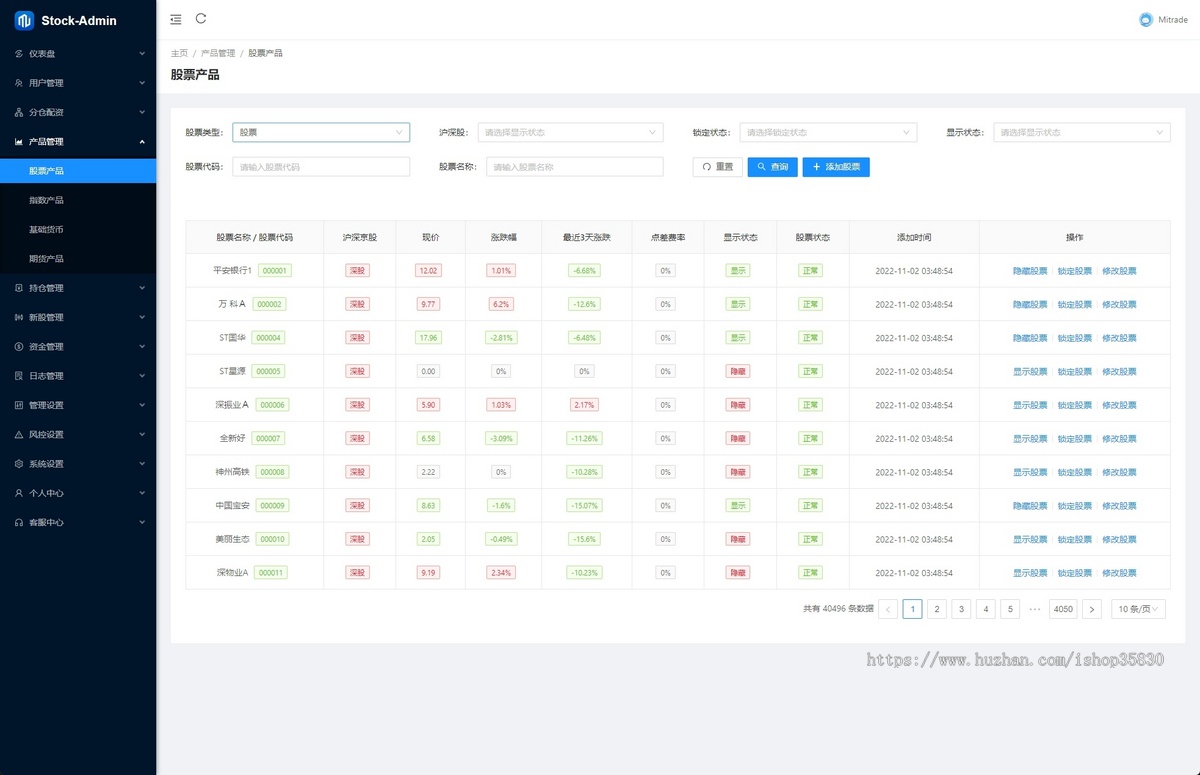The width and height of the screenshot is (1200, 775).
Task: Click -15.07% three-day change for 中国宝安
Action: [x=584, y=506]
